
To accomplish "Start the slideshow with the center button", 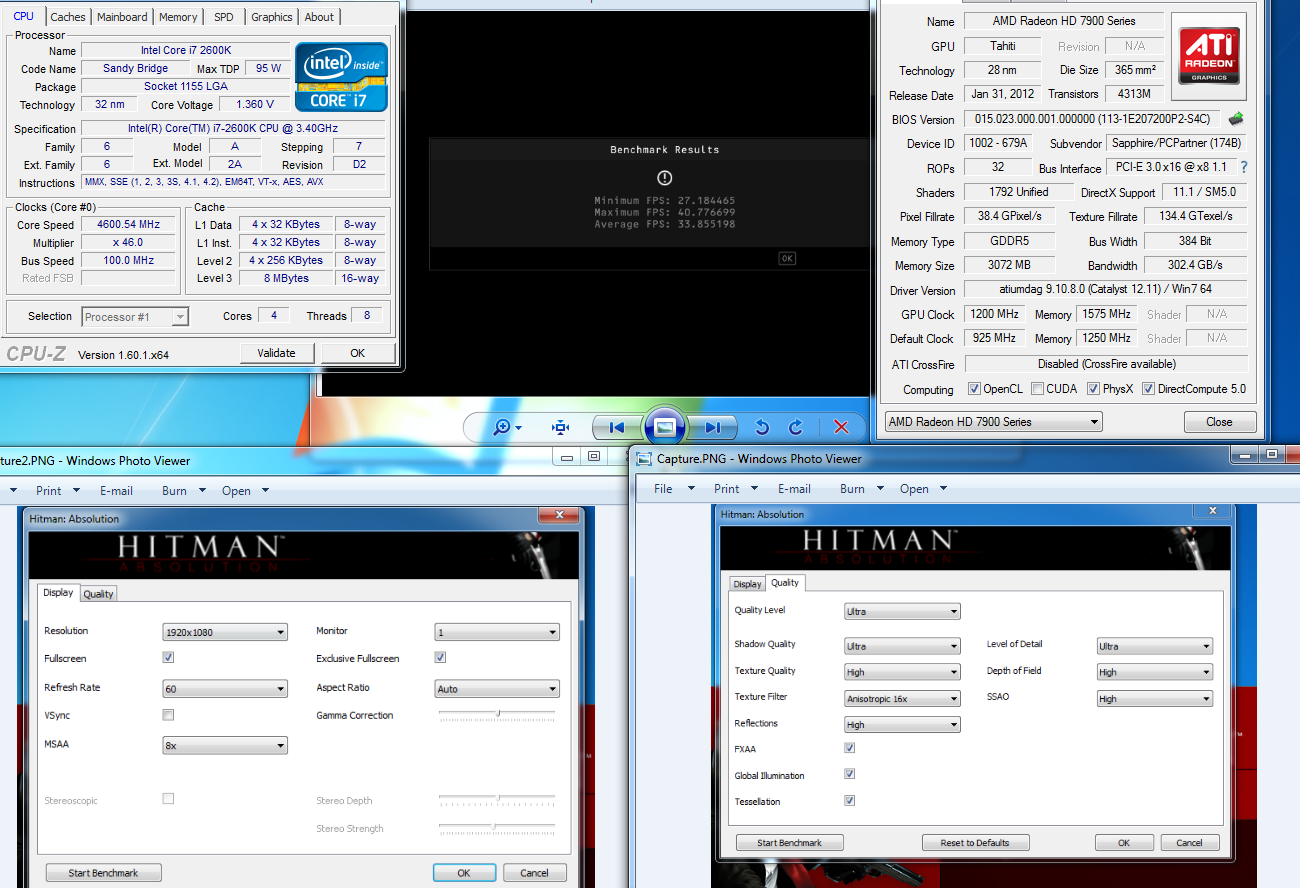I will click(x=664, y=427).
